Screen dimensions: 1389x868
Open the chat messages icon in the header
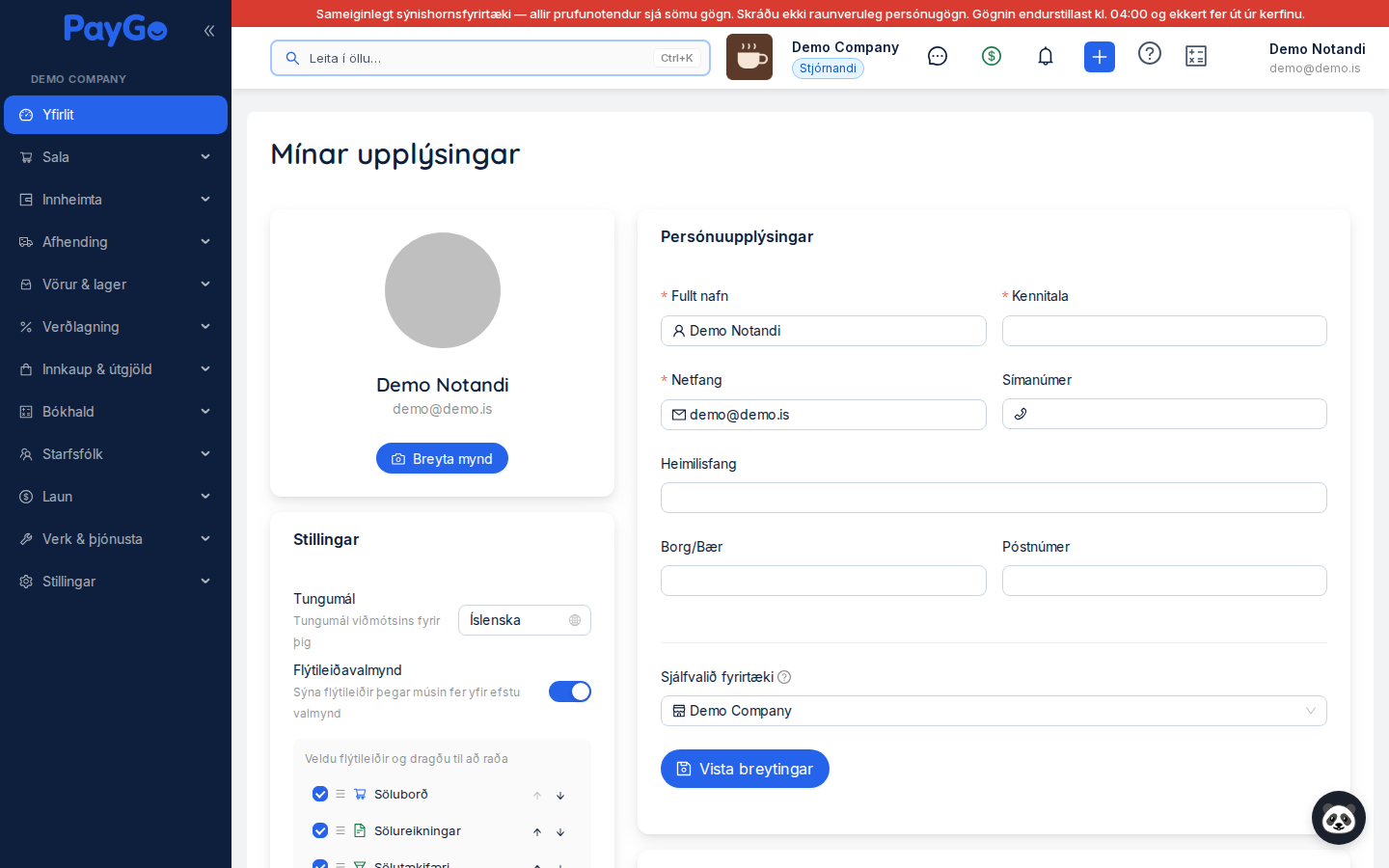938,57
